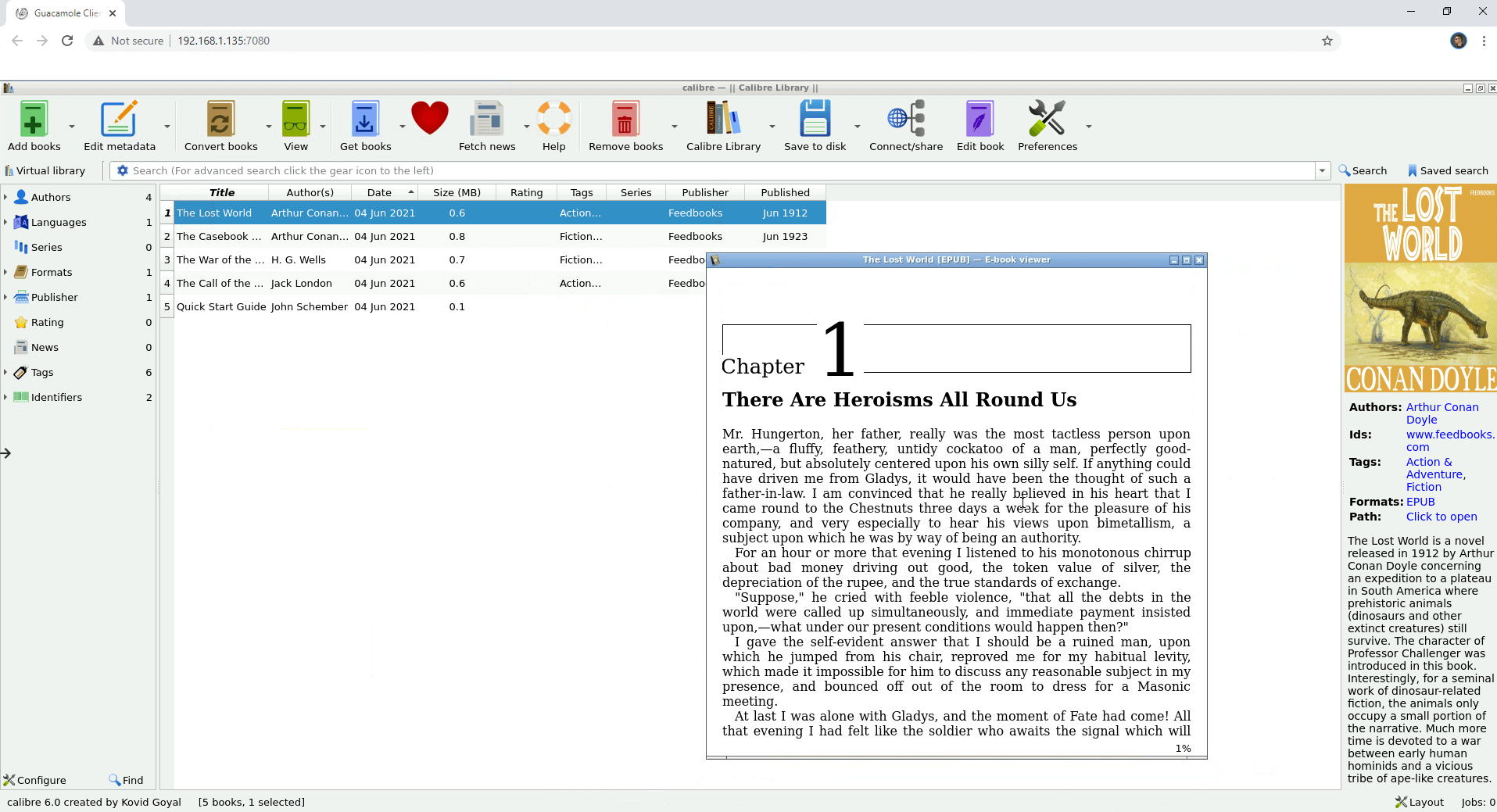Open Edit metadata tool
The image size is (1497, 812).
(119, 120)
